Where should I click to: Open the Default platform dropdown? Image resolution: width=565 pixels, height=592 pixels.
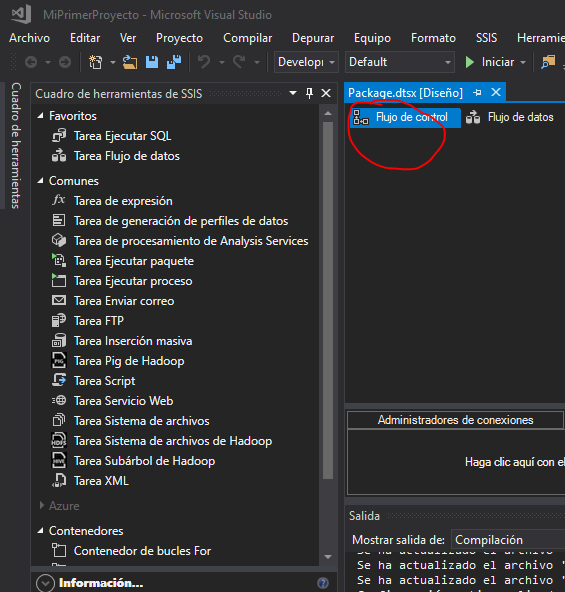pos(400,62)
